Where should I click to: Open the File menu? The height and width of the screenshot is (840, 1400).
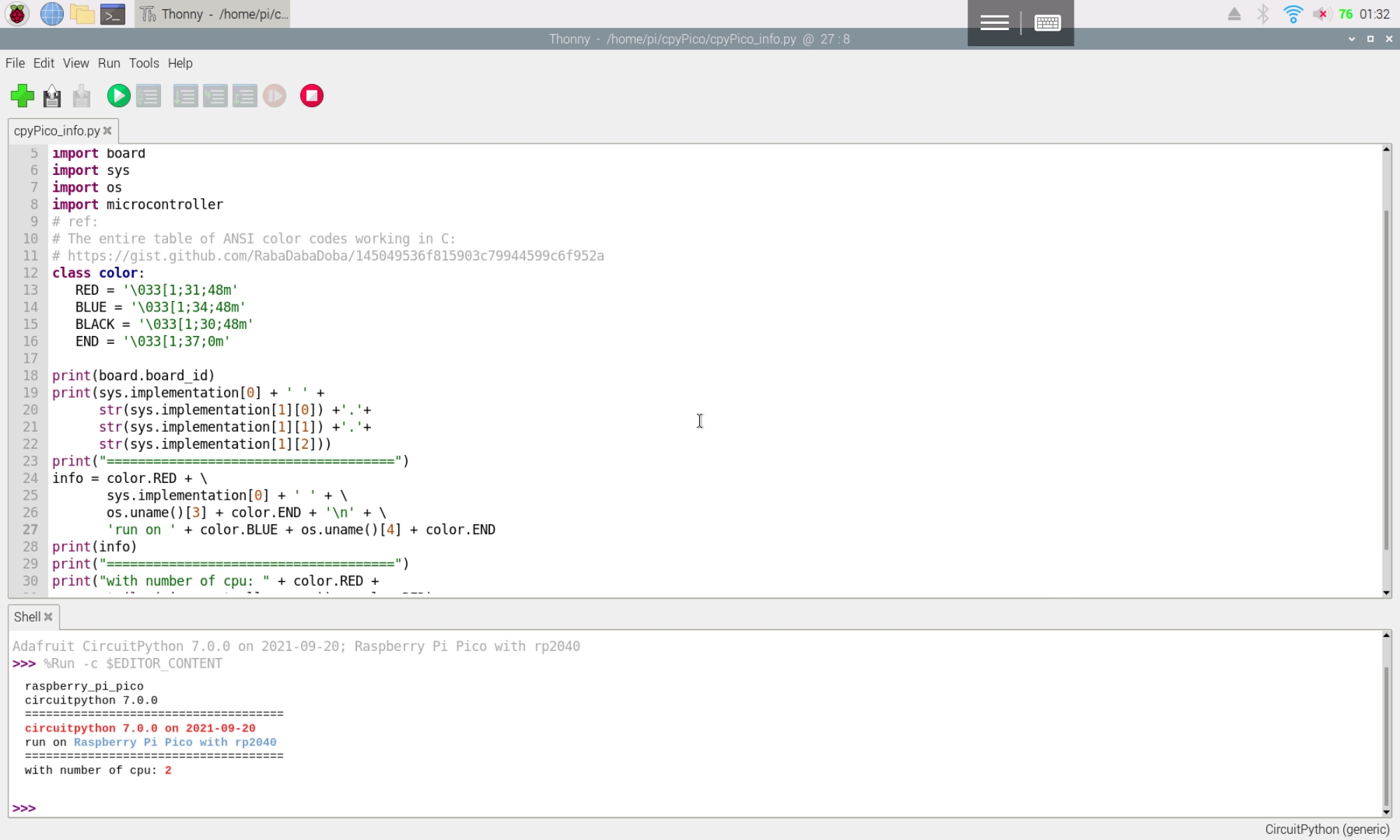point(15,63)
